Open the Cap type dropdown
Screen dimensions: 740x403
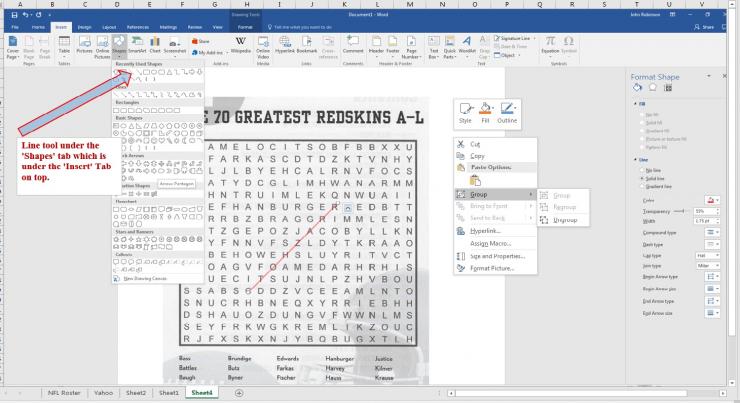(707, 255)
